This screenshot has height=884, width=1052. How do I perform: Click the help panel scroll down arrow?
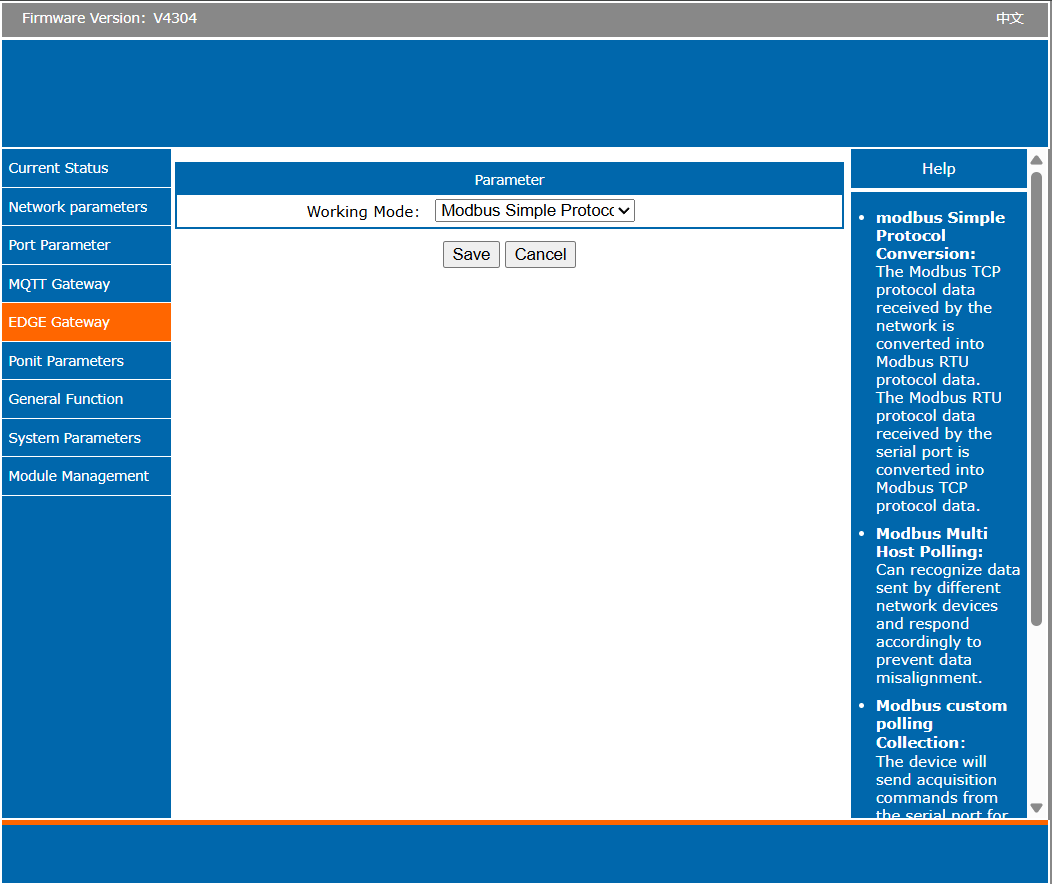point(1037,808)
